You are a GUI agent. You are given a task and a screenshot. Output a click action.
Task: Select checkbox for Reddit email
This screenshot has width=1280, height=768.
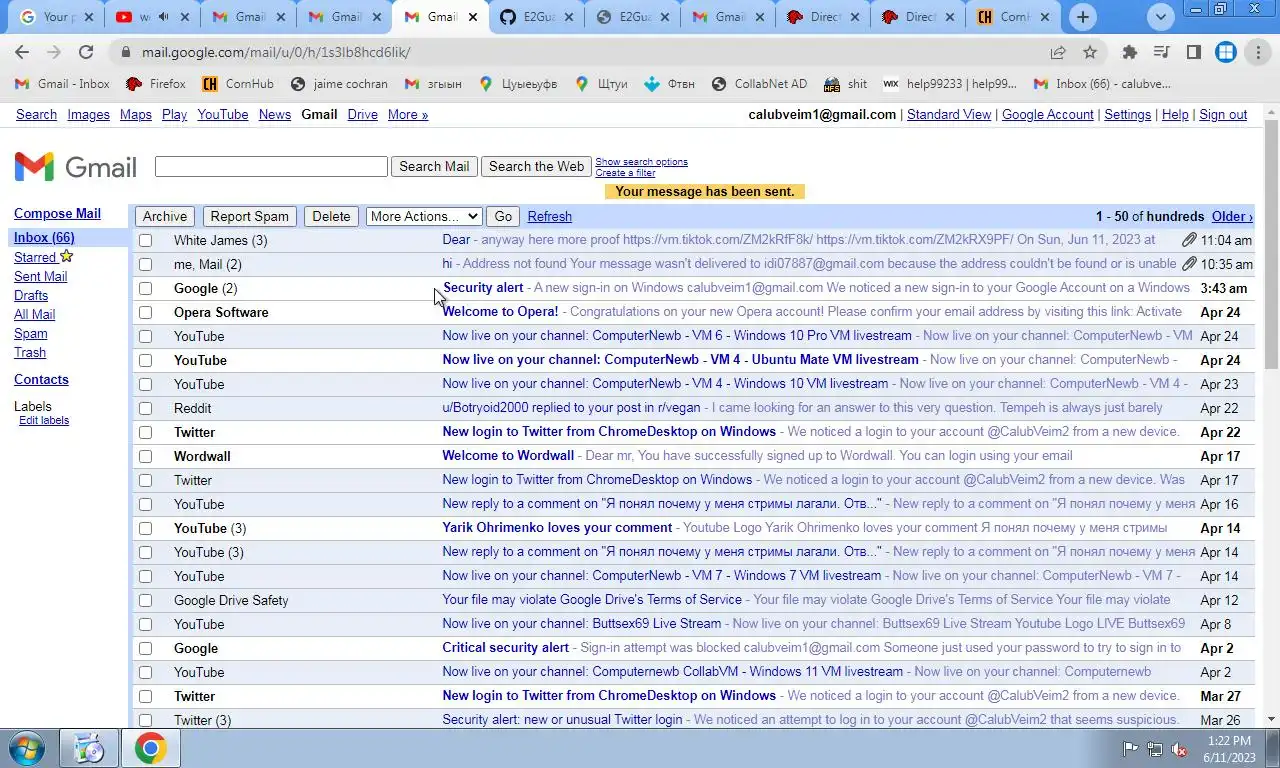click(146, 408)
